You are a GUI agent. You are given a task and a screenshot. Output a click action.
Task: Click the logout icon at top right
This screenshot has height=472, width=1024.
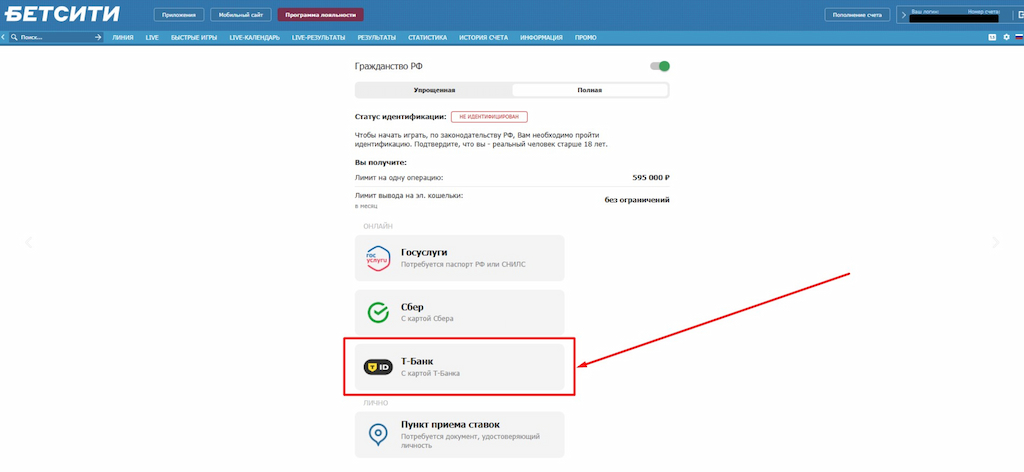click(x=1020, y=15)
